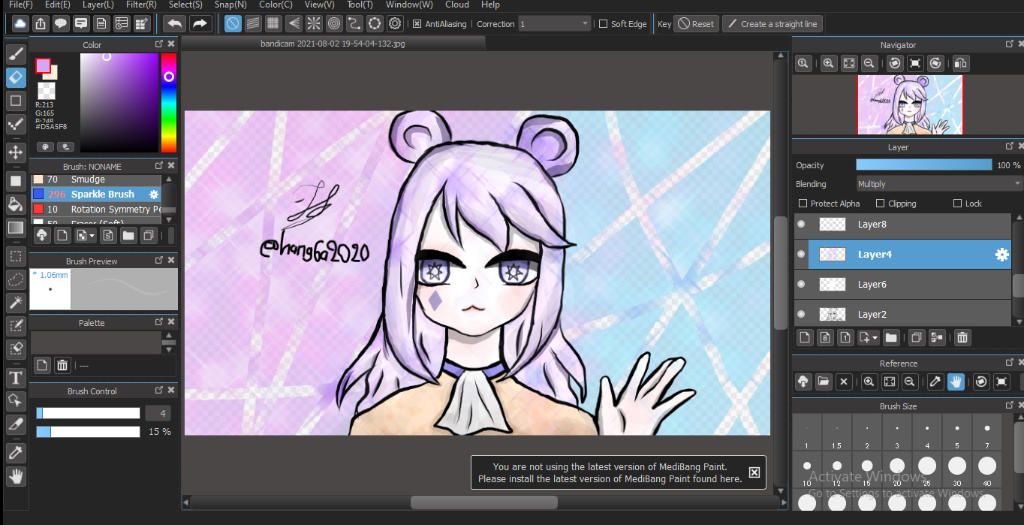Select the Eraser tool in left toolbar
The image size is (1024, 525).
coord(16,77)
